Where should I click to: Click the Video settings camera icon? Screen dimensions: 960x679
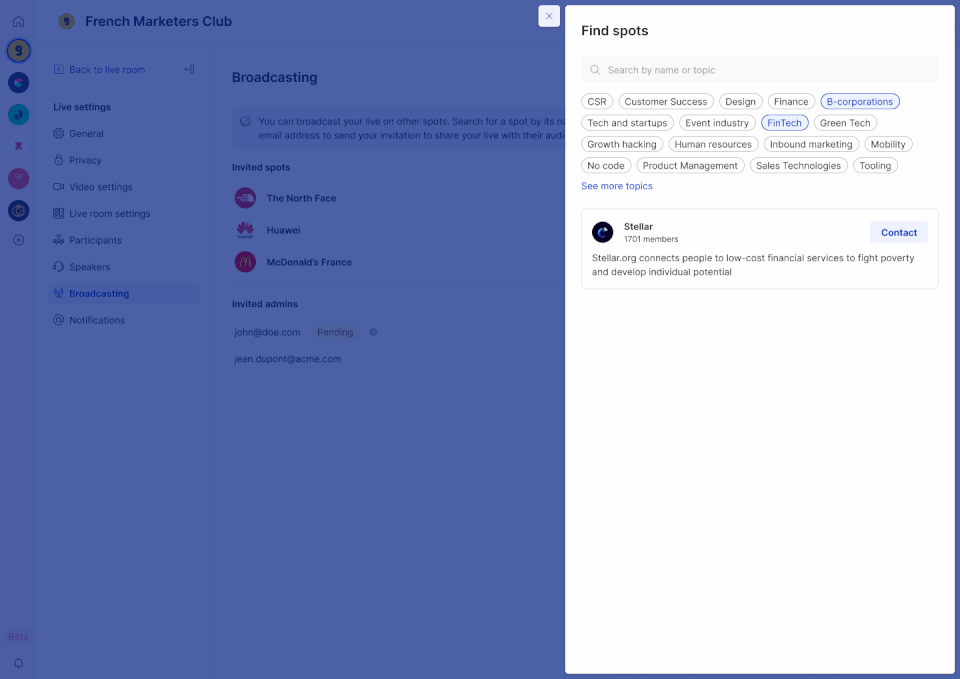[x=59, y=187]
